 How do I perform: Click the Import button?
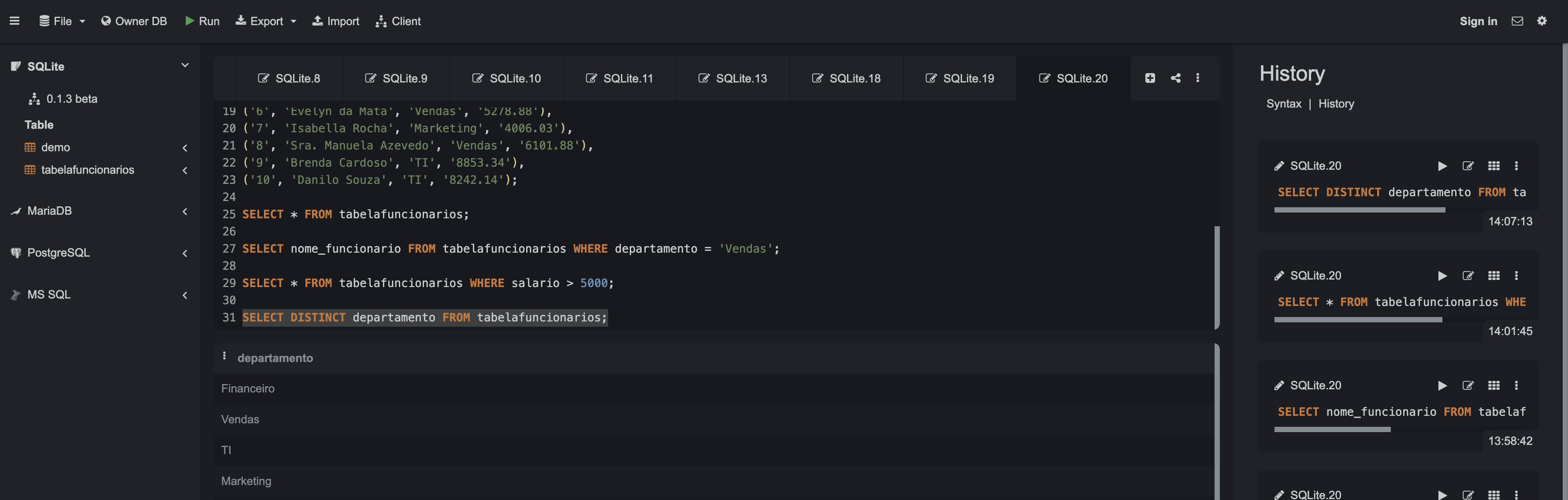click(x=336, y=21)
